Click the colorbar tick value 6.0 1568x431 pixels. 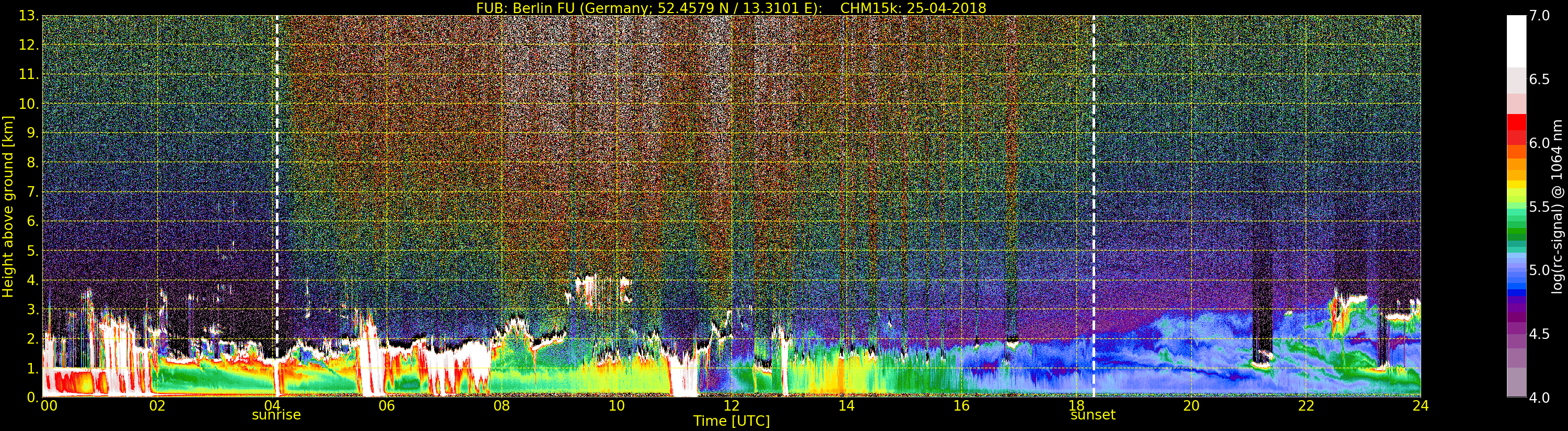click(x=1539, y=143)
